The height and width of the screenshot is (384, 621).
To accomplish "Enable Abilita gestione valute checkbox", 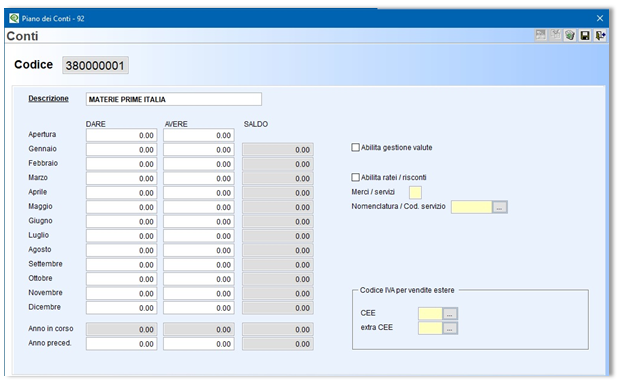I will tap(355, 147).
